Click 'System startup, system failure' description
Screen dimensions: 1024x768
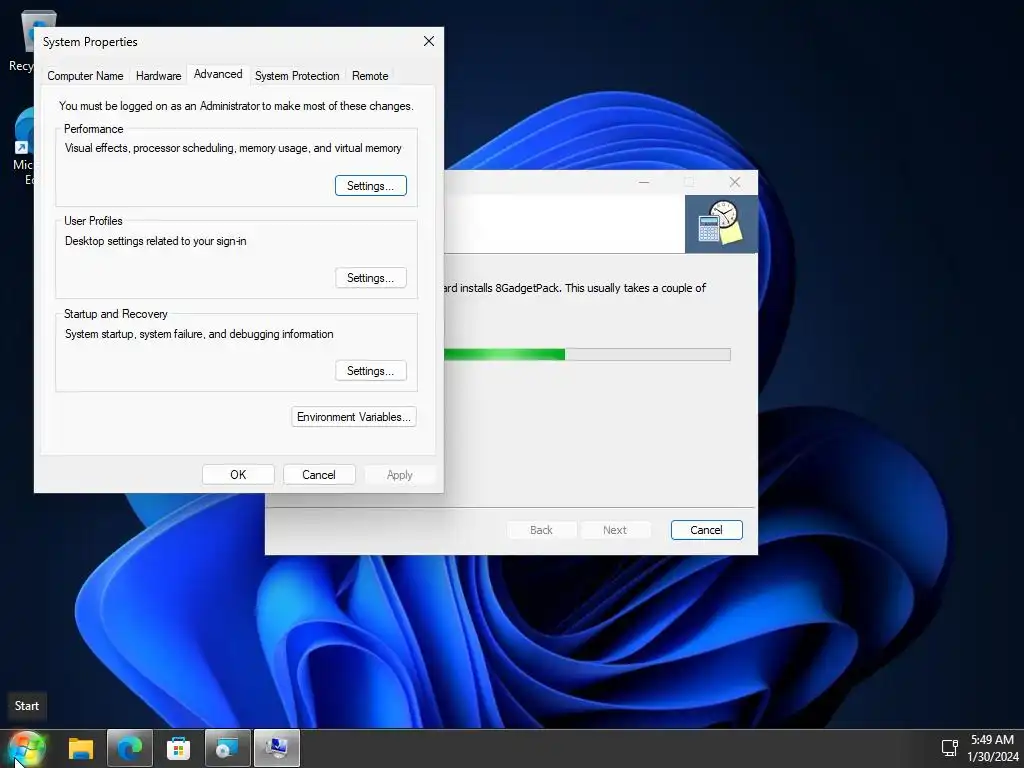199,334
